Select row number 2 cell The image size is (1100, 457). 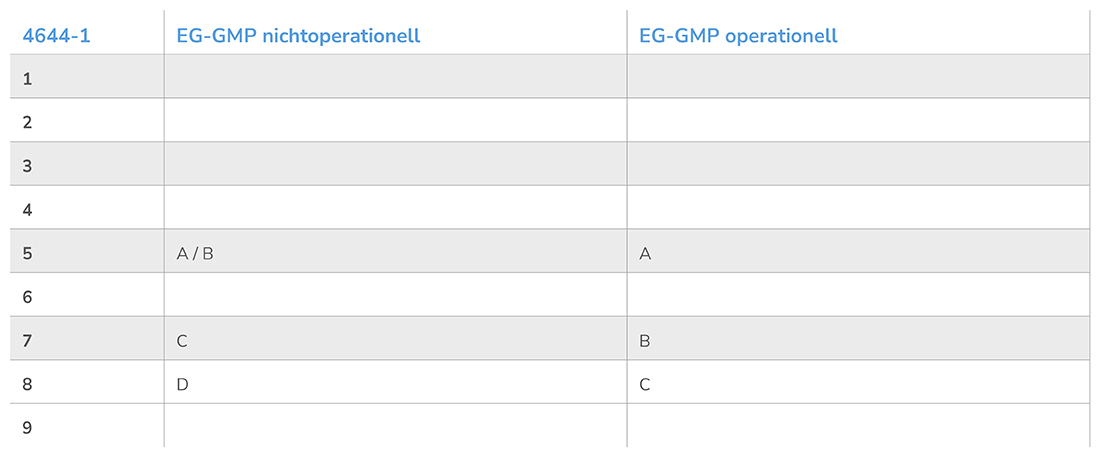(27, 122)
